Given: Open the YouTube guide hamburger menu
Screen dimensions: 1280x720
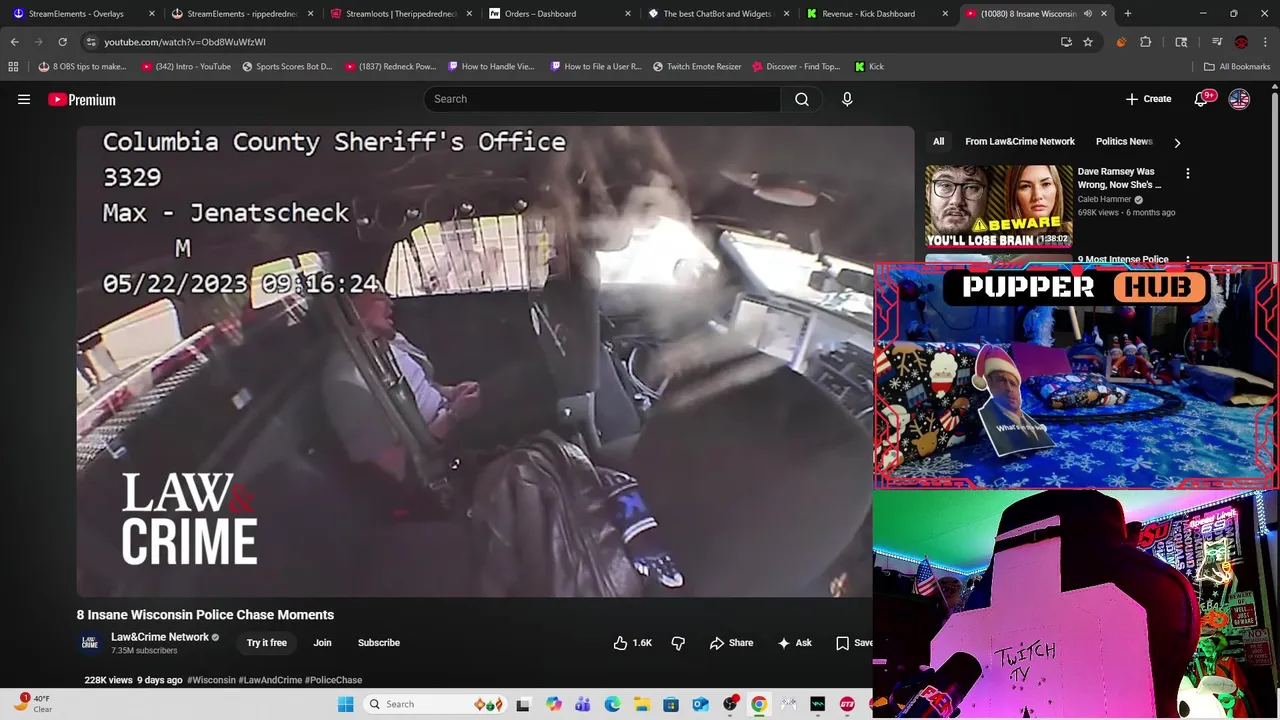Looking at the screenshot, I should (x=24, y=99).
